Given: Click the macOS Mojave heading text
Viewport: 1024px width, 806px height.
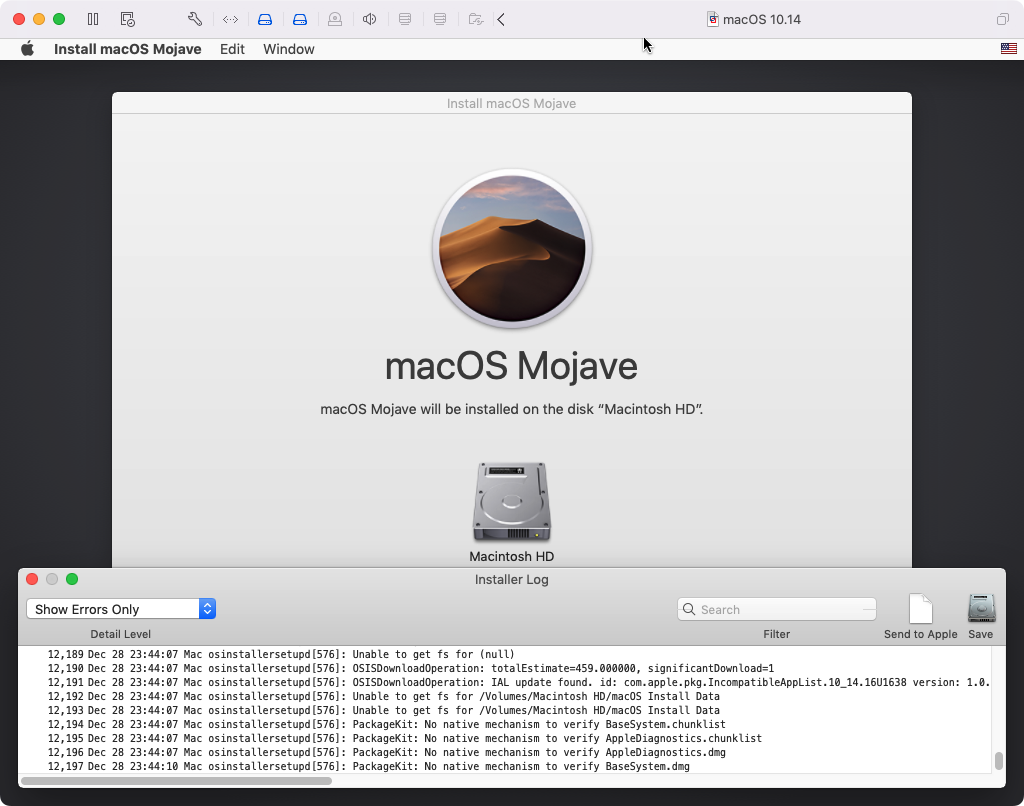Looking at the screenshot, I should pyautogui.click(x=511, y=365).
